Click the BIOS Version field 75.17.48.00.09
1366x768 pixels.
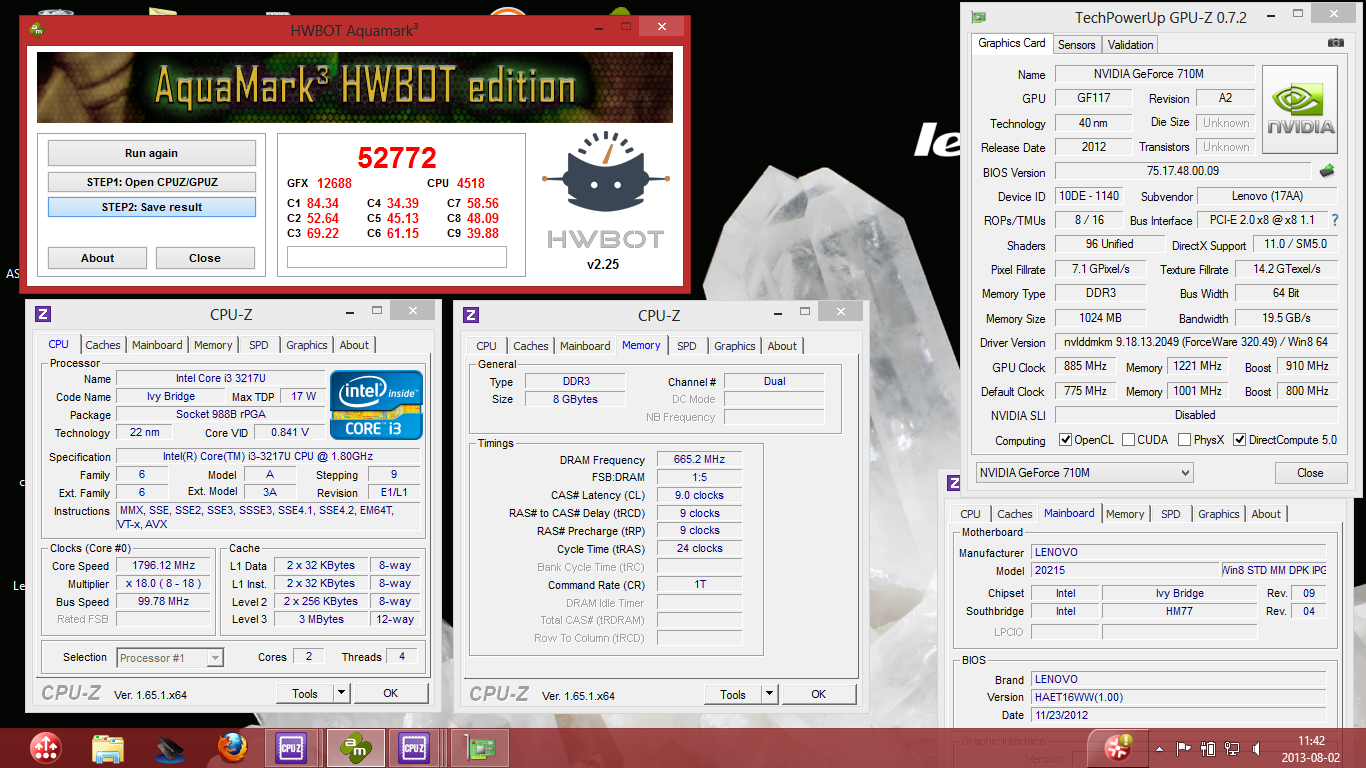point(1183,171)
